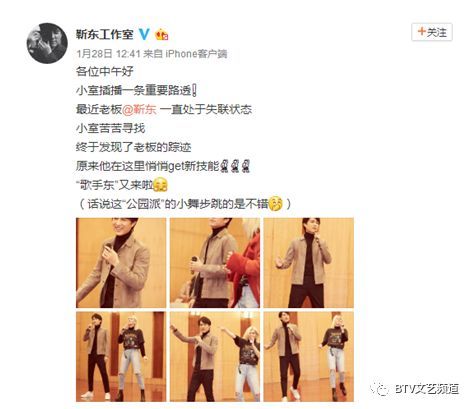
Task: Click the blue V verification badge
Action: click(144, 34)
